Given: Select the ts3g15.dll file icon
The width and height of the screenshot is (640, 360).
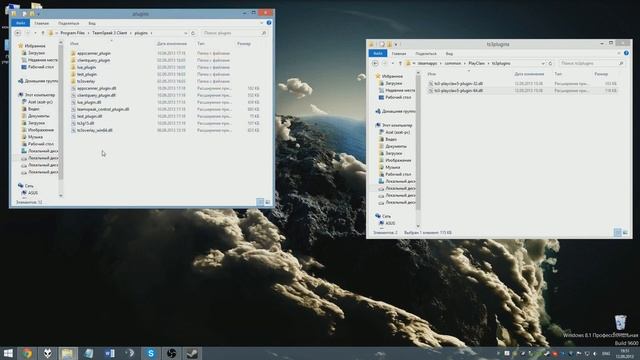Looking at the screenshot, I should click(73, 123).
